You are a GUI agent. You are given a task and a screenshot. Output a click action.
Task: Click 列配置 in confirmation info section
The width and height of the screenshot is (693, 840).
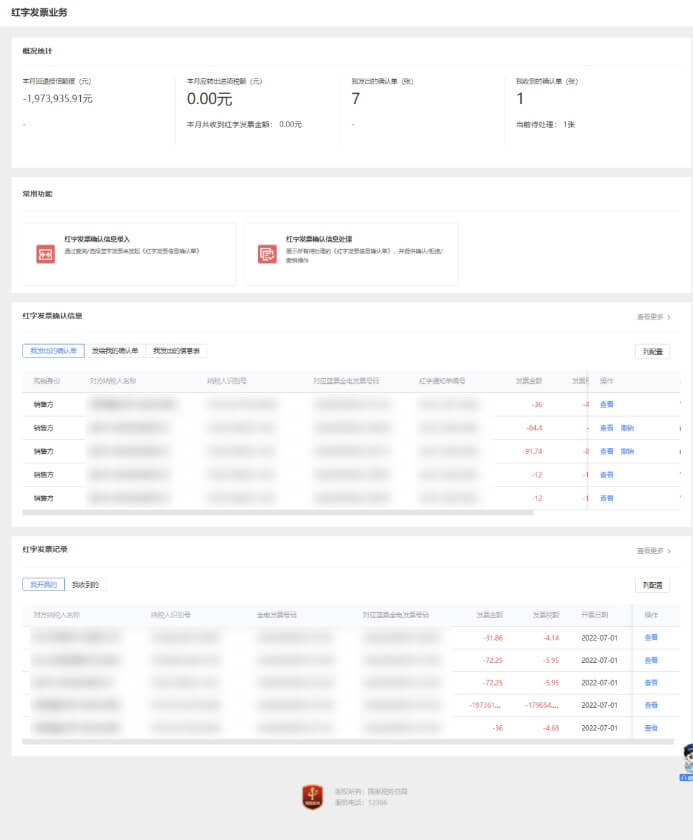pos(652,352)
